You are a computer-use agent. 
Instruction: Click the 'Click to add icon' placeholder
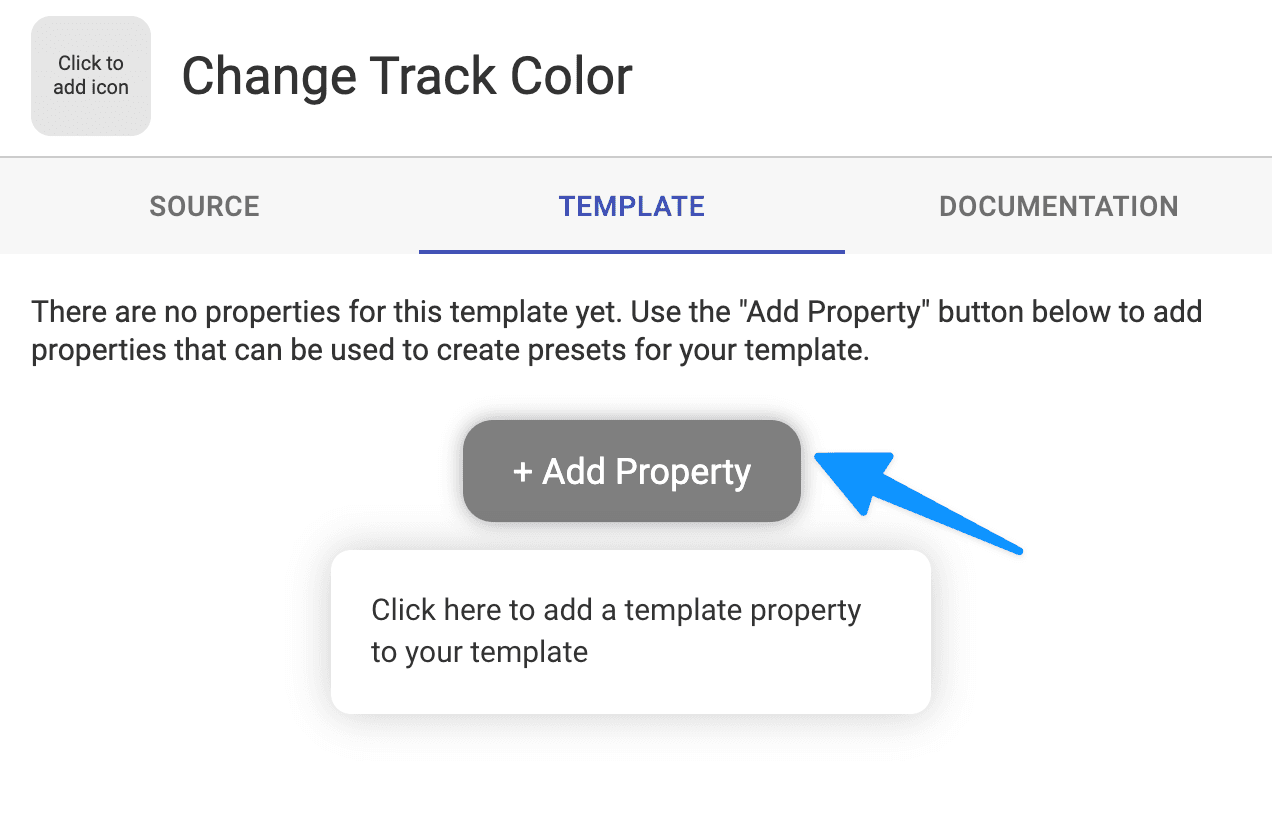[x=91, y=76]
